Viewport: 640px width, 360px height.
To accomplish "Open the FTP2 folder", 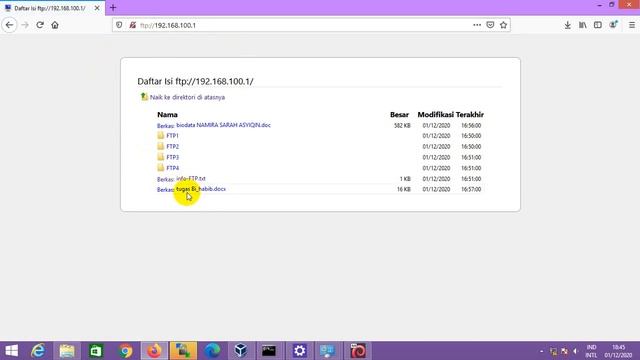I will pos(172,146).
